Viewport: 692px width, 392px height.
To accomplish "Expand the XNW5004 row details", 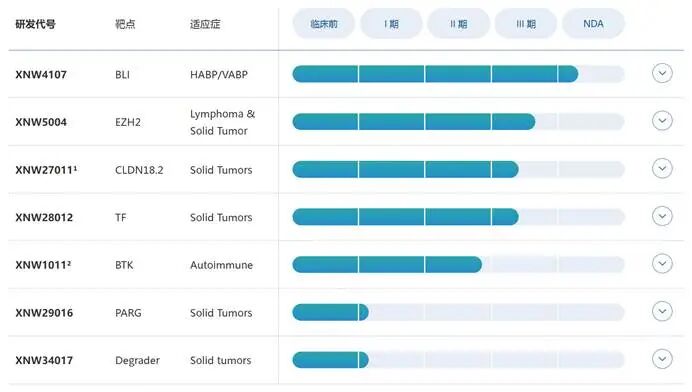I will [662, 121].
